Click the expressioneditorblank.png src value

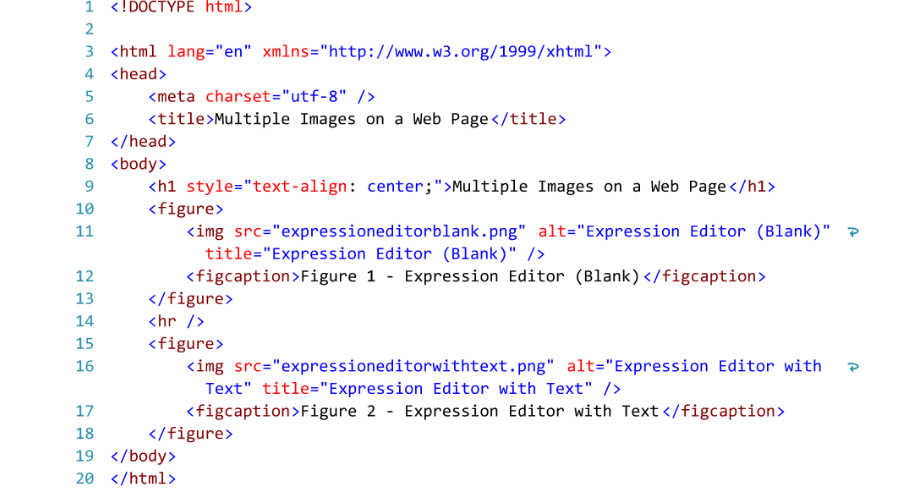(x=399, y=232)
